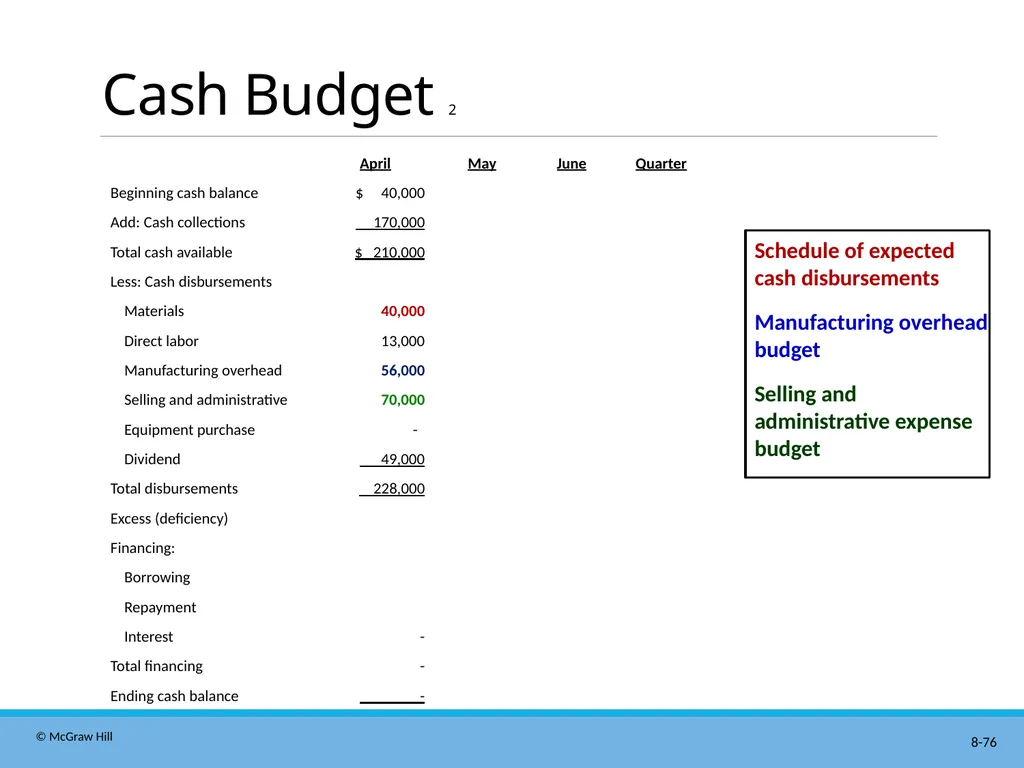Image resolution: width=1024 pixels, height=768 pixels.
Task: Click the $210,000 total cash value
Action: pos(390,253)
